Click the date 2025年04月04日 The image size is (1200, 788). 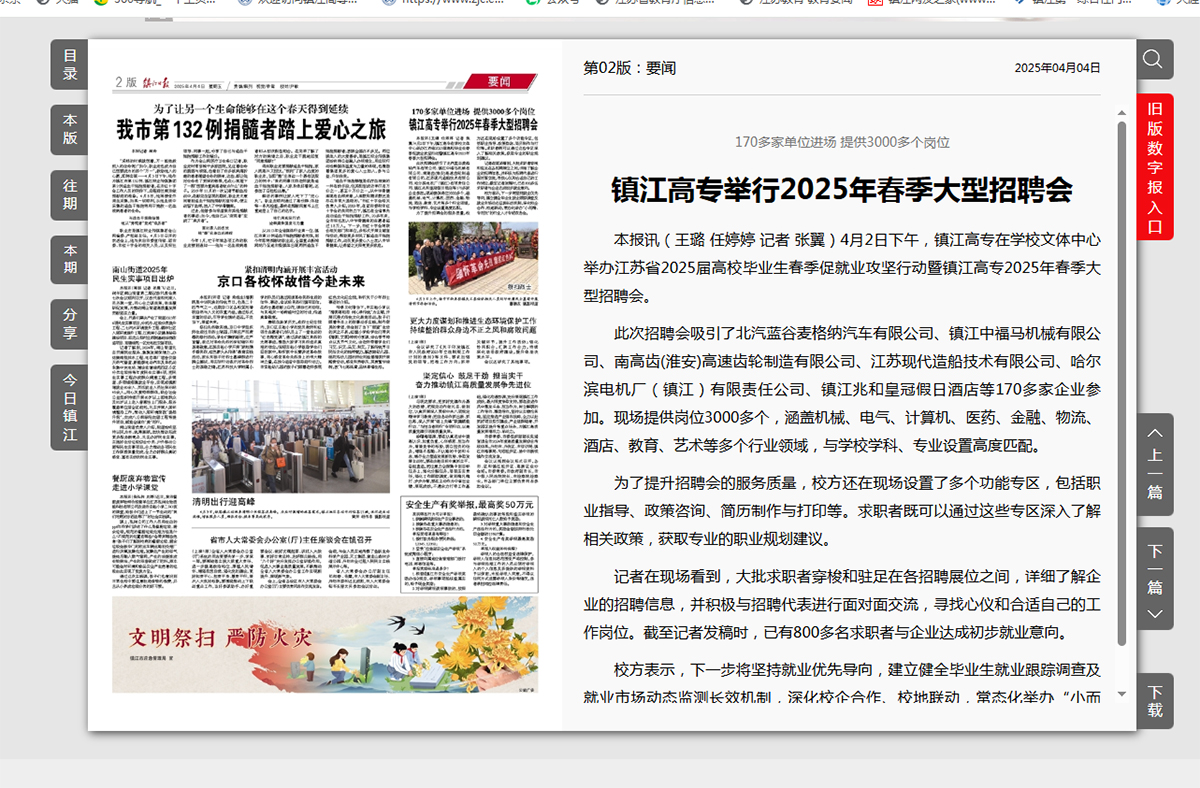pos(1057,68)
